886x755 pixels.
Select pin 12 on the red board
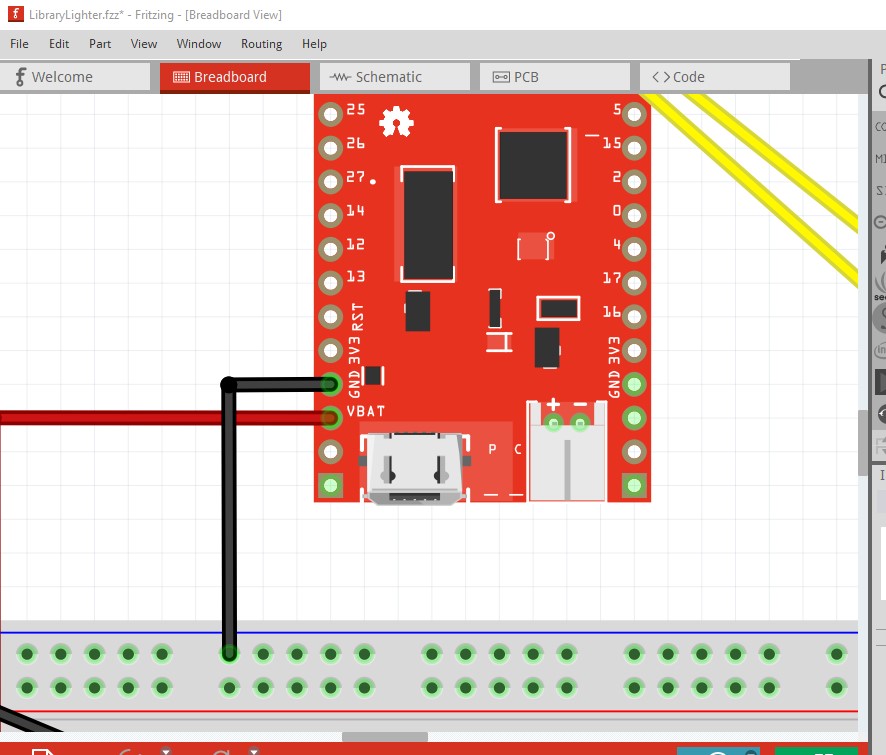pos(331,249)
